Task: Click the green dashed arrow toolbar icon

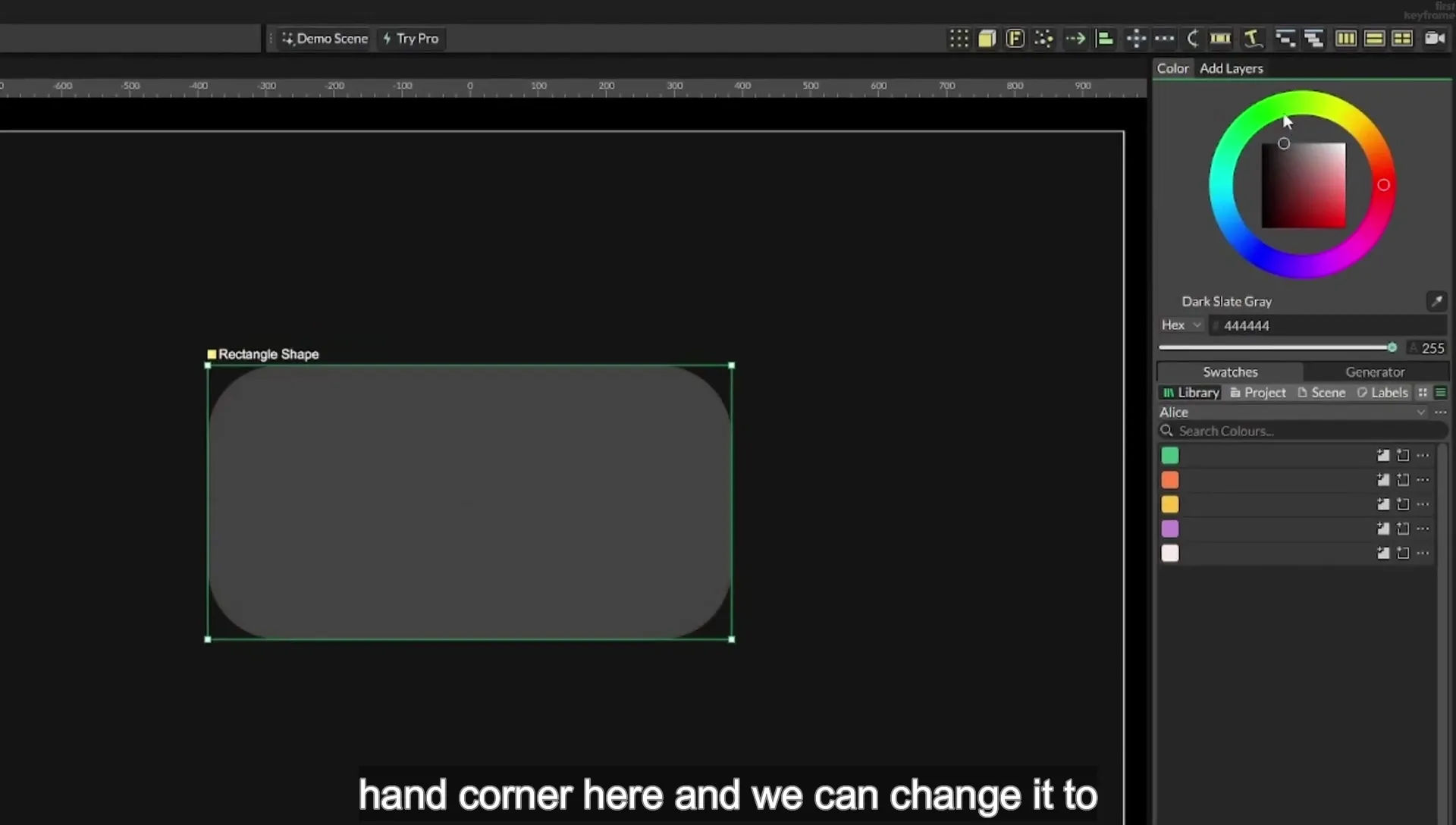Action: 1075,39
